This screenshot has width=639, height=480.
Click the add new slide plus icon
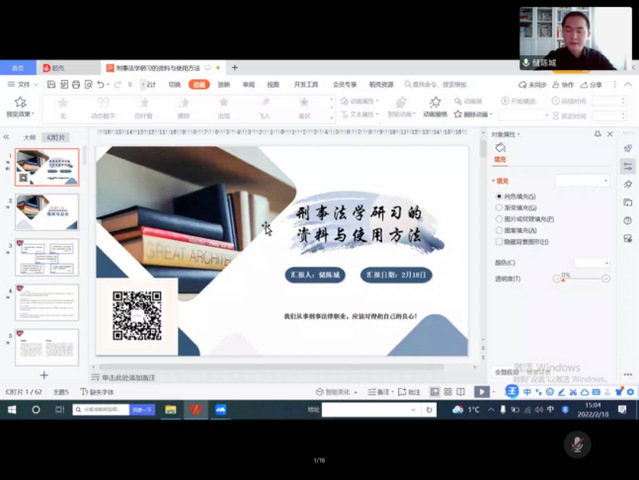click(44, 375)
